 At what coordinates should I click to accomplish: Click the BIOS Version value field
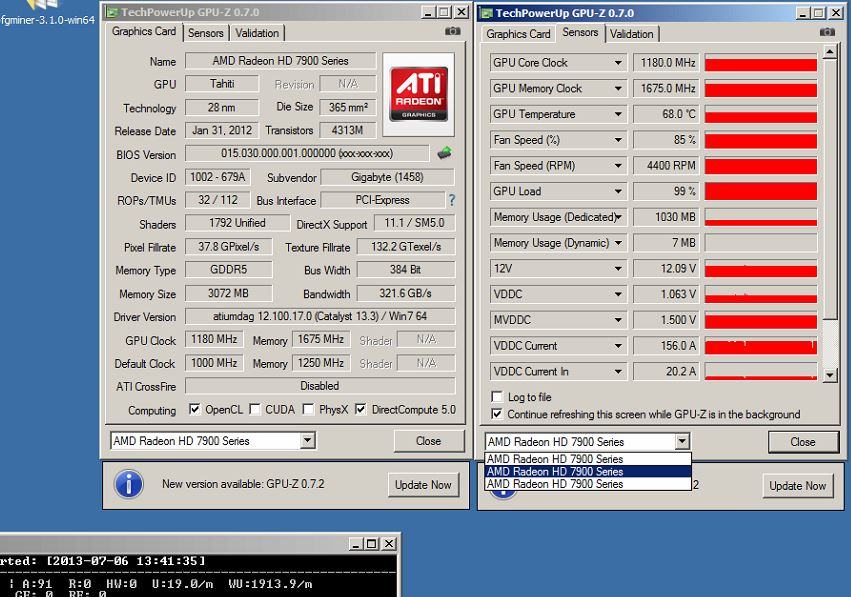tap(307, 154)
